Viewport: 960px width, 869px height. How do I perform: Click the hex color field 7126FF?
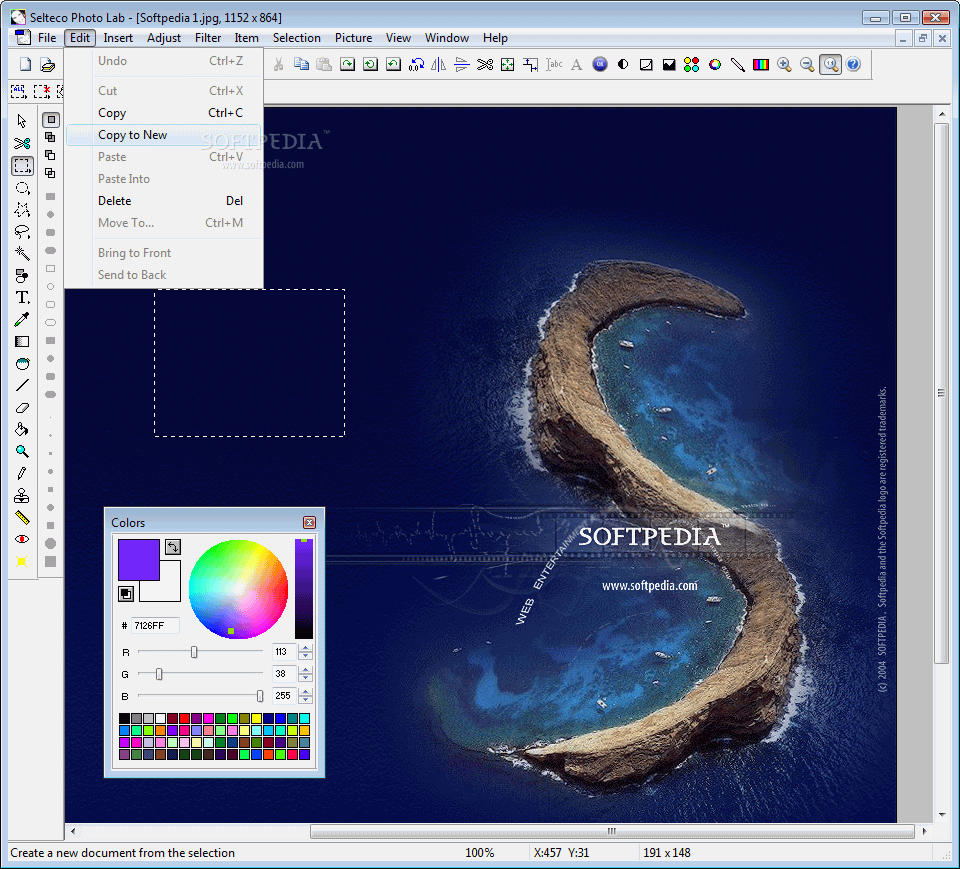click(155, 625)
